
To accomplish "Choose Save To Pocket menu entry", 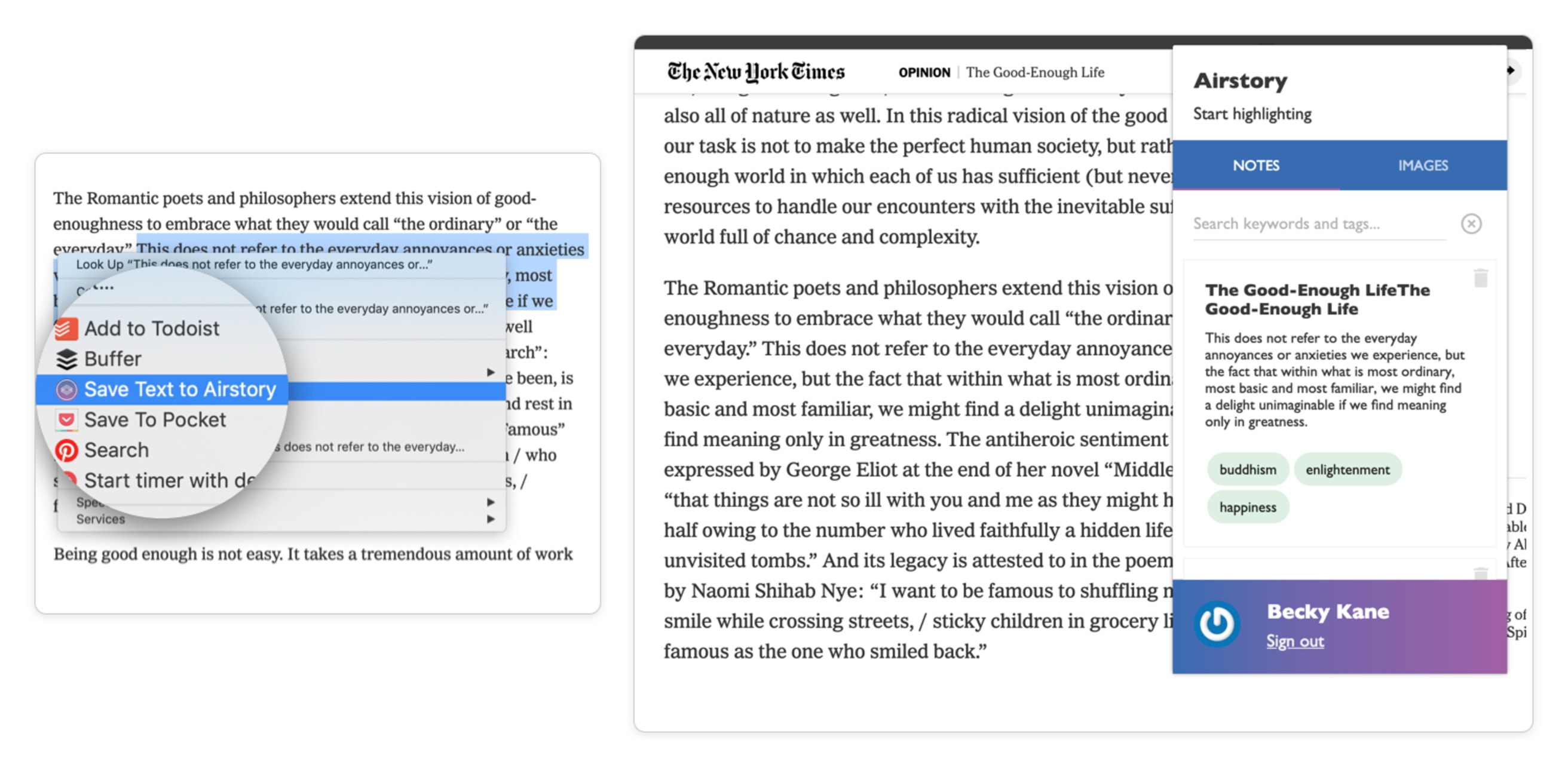I will (x=155, y=420).
